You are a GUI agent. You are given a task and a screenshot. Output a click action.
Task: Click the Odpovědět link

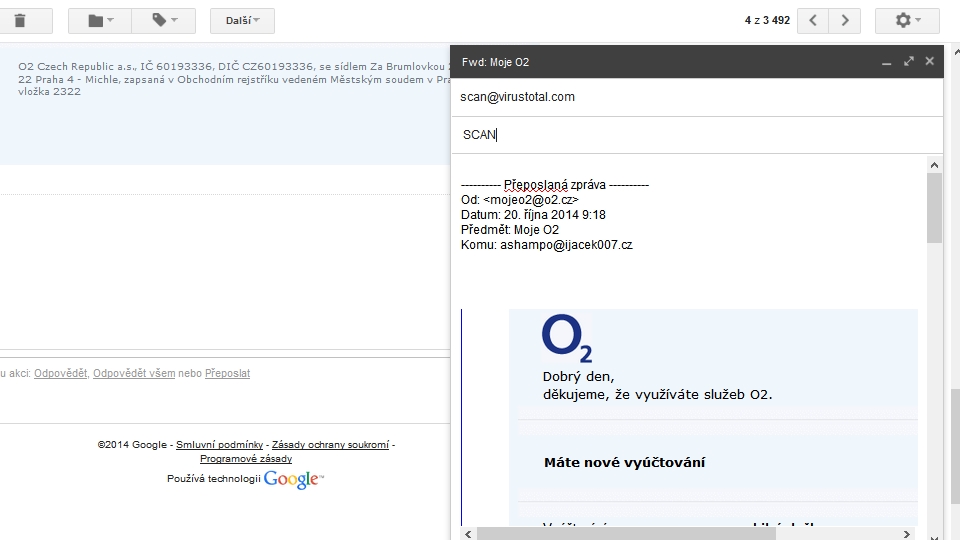tap(60, 373)
